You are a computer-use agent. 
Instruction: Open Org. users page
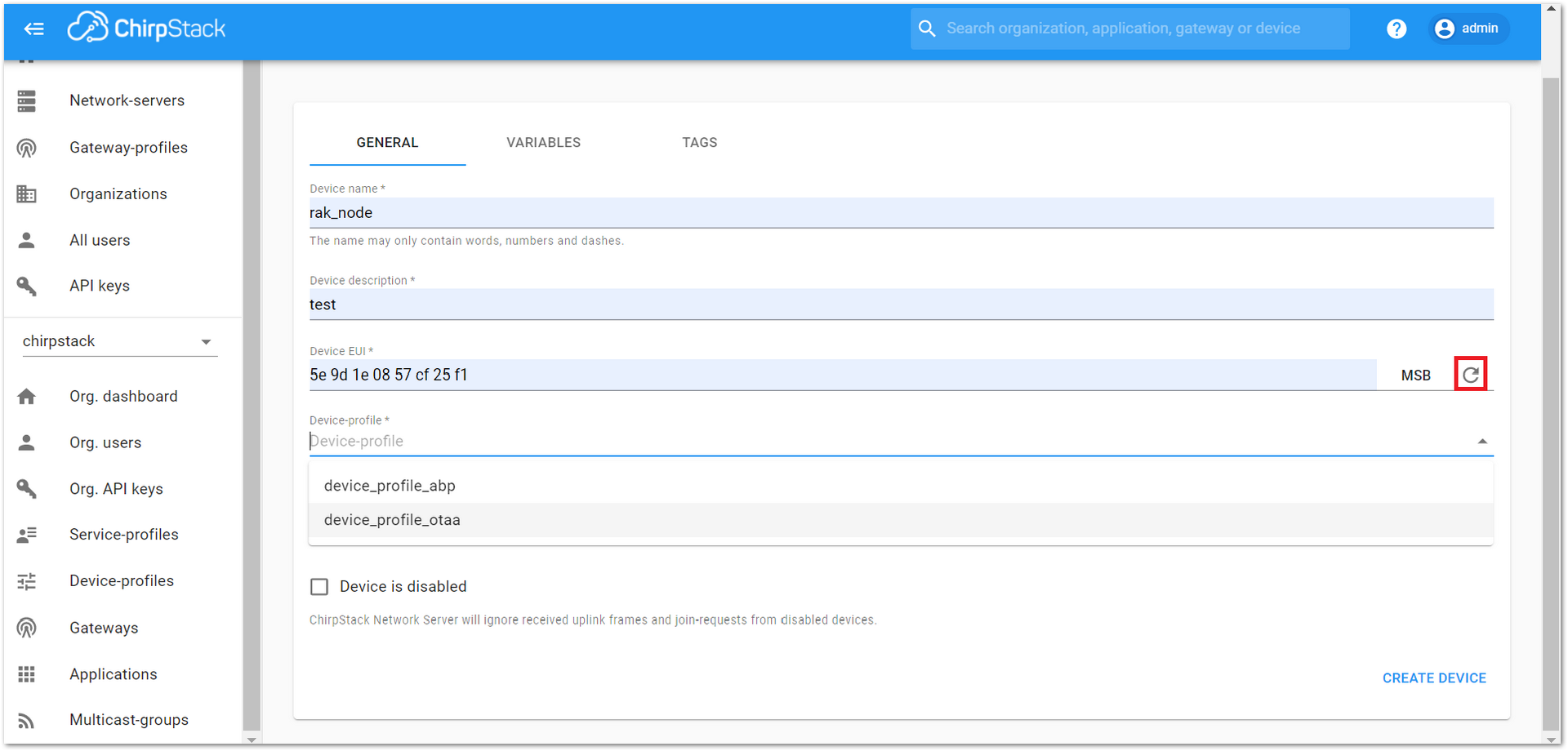[105, 442]
